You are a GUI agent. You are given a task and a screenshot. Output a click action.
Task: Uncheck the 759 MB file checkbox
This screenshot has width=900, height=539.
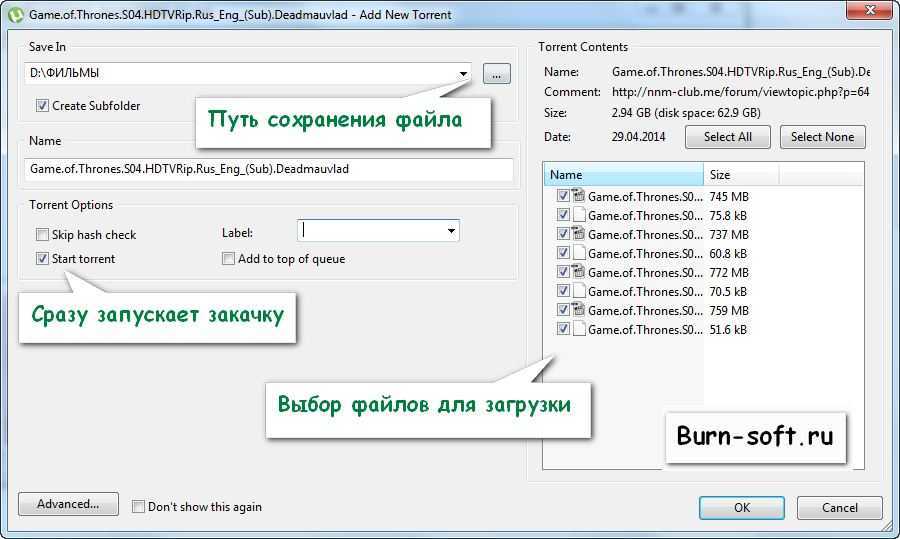[x=563, y=309]
